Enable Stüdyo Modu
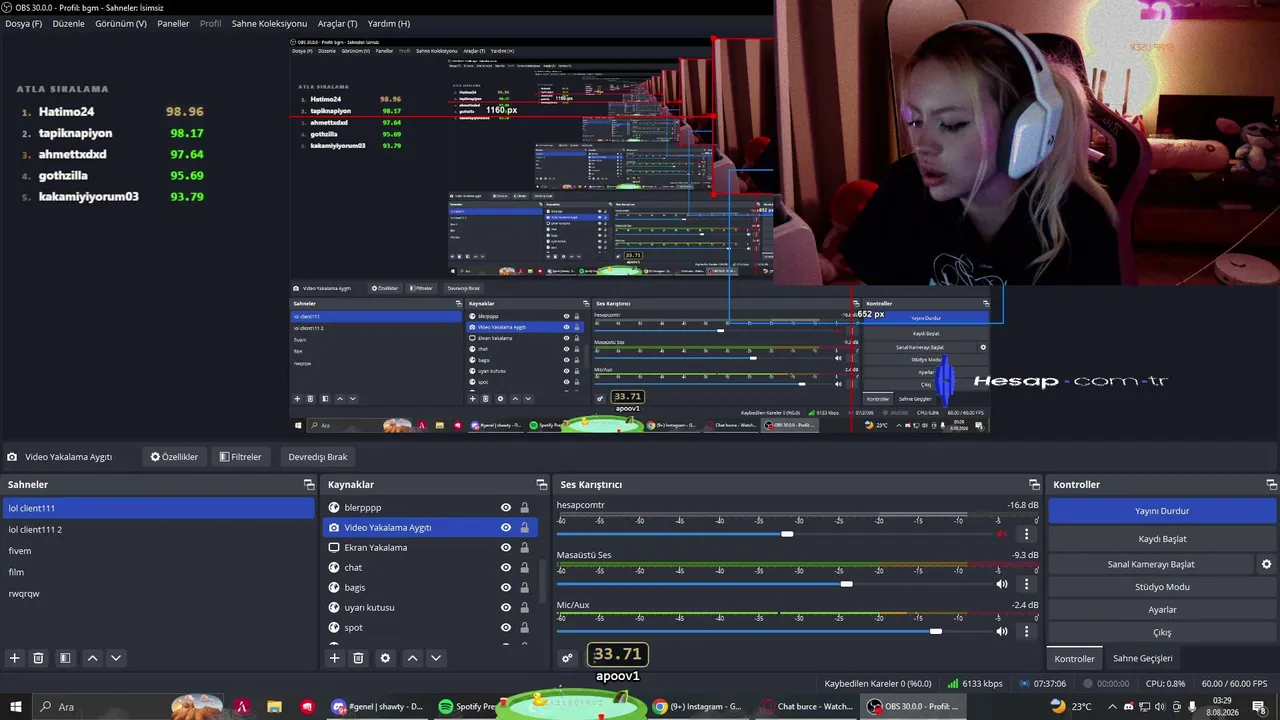Screen dimensions: 1280x720 (x=1162, y=587)
